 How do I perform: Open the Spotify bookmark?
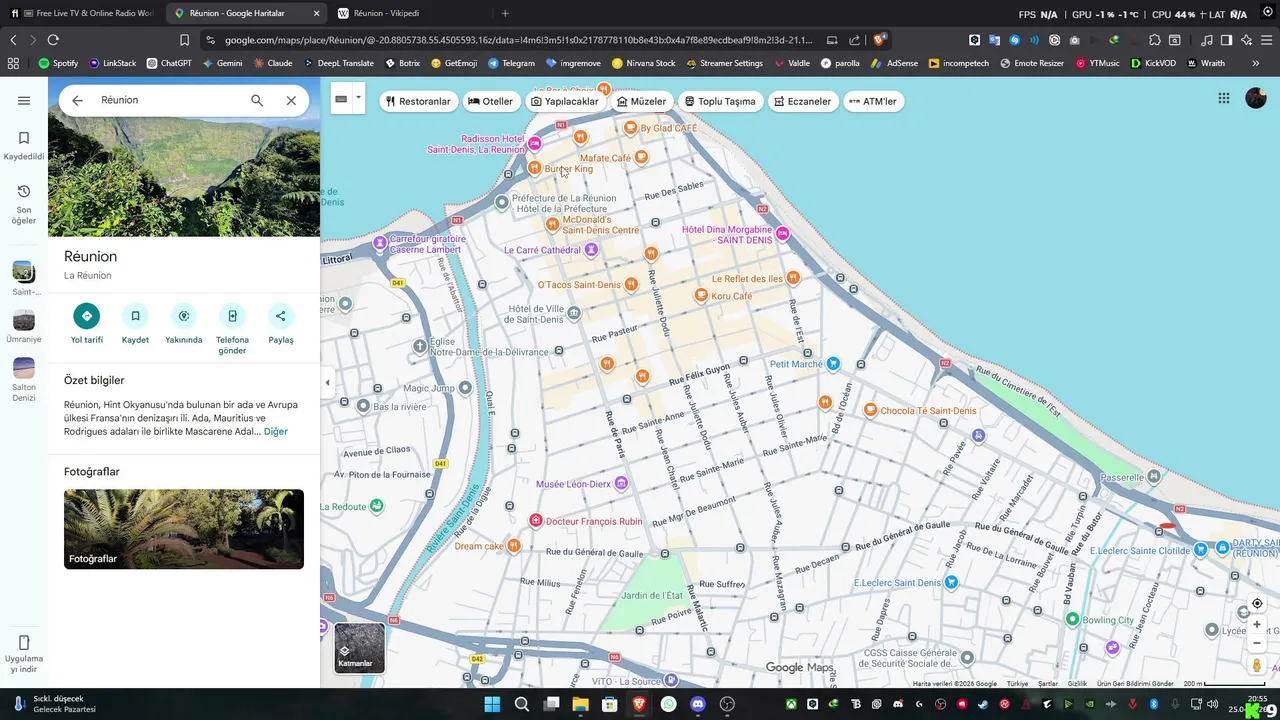point(58,63)
